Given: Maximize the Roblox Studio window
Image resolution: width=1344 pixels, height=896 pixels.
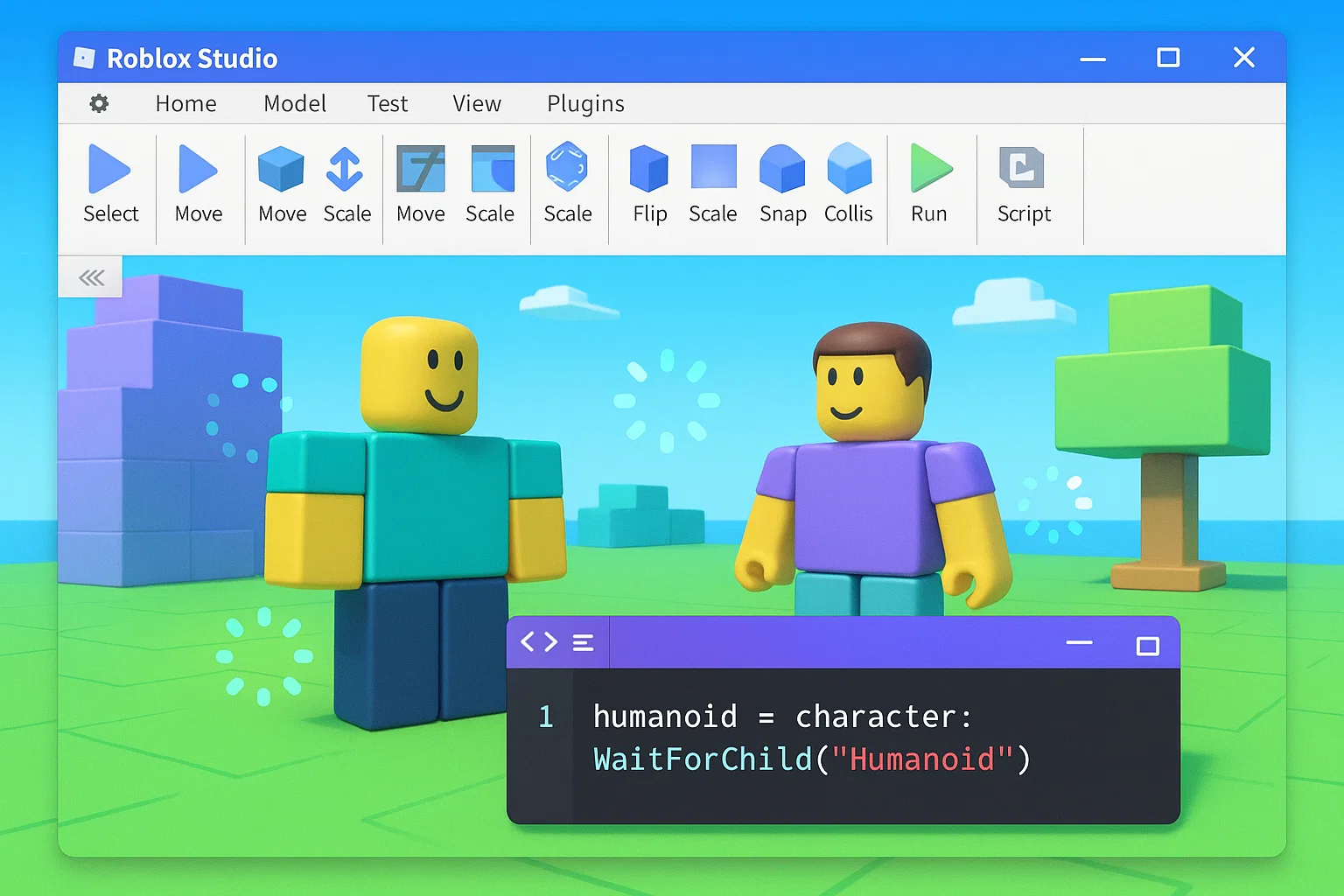Looking at the screenshot, I should click(1168, 58).
